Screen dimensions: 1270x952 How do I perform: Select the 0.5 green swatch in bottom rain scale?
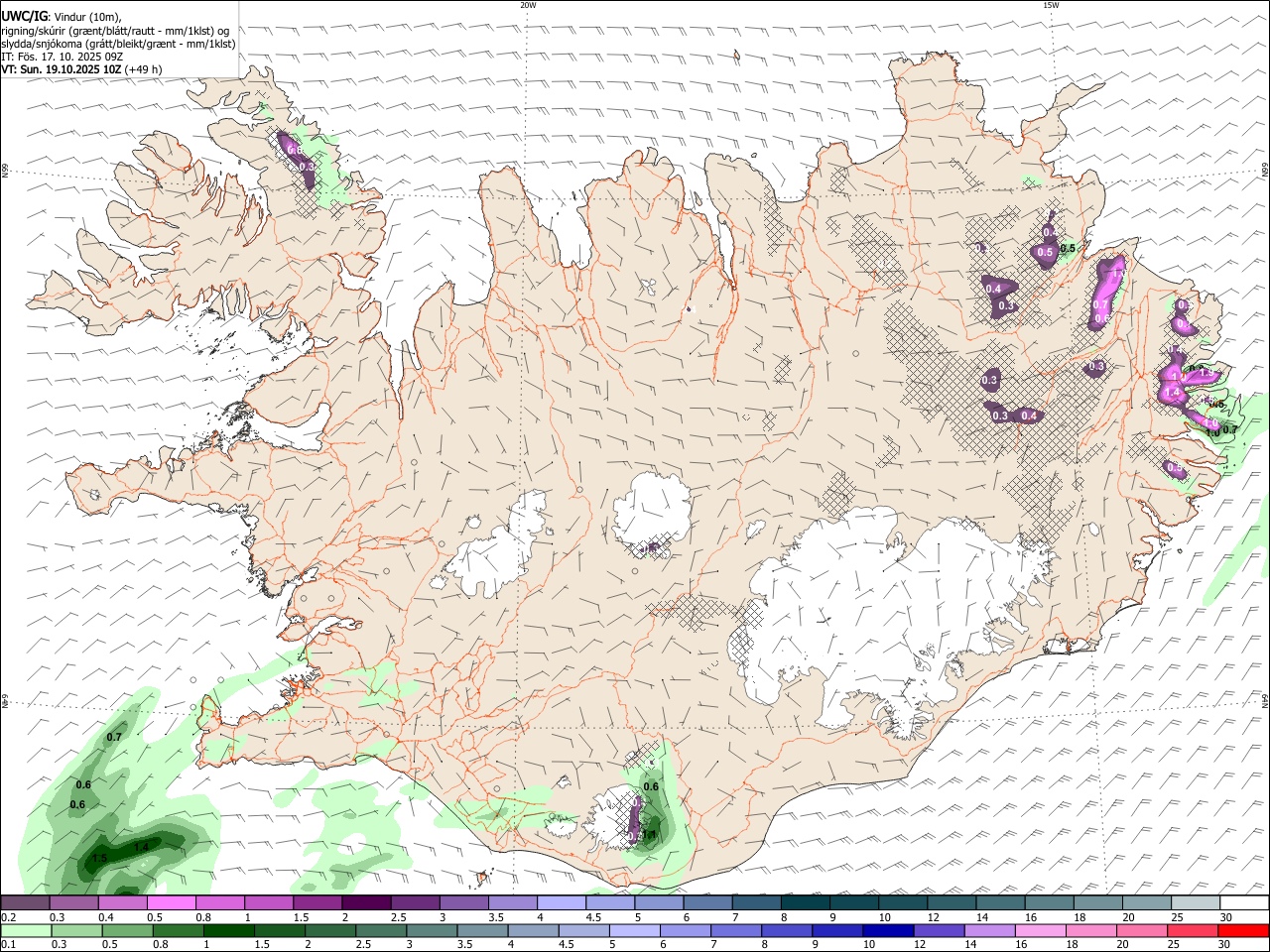(128, 931)
